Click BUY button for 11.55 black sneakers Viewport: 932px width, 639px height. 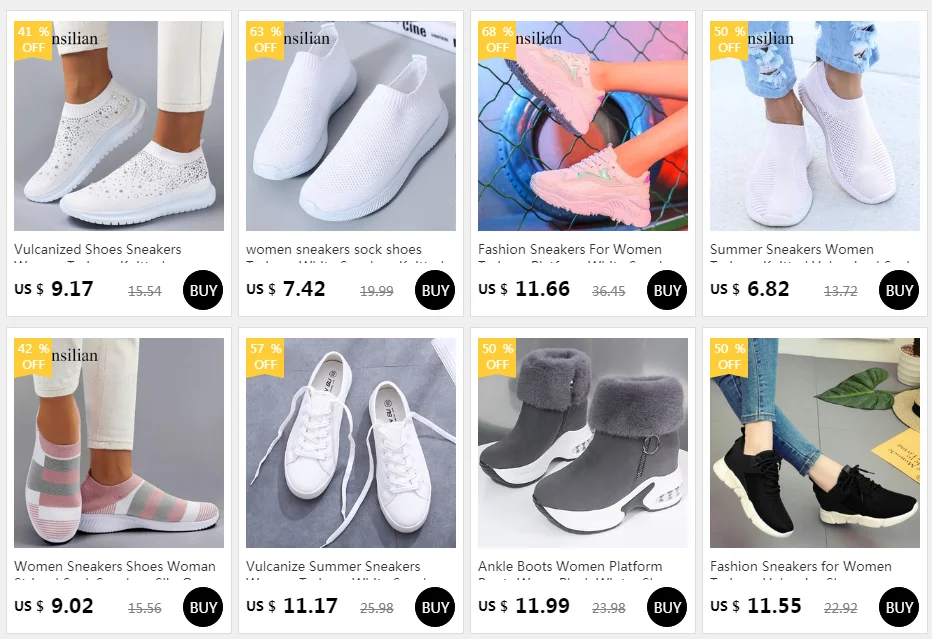coord(899,607)
